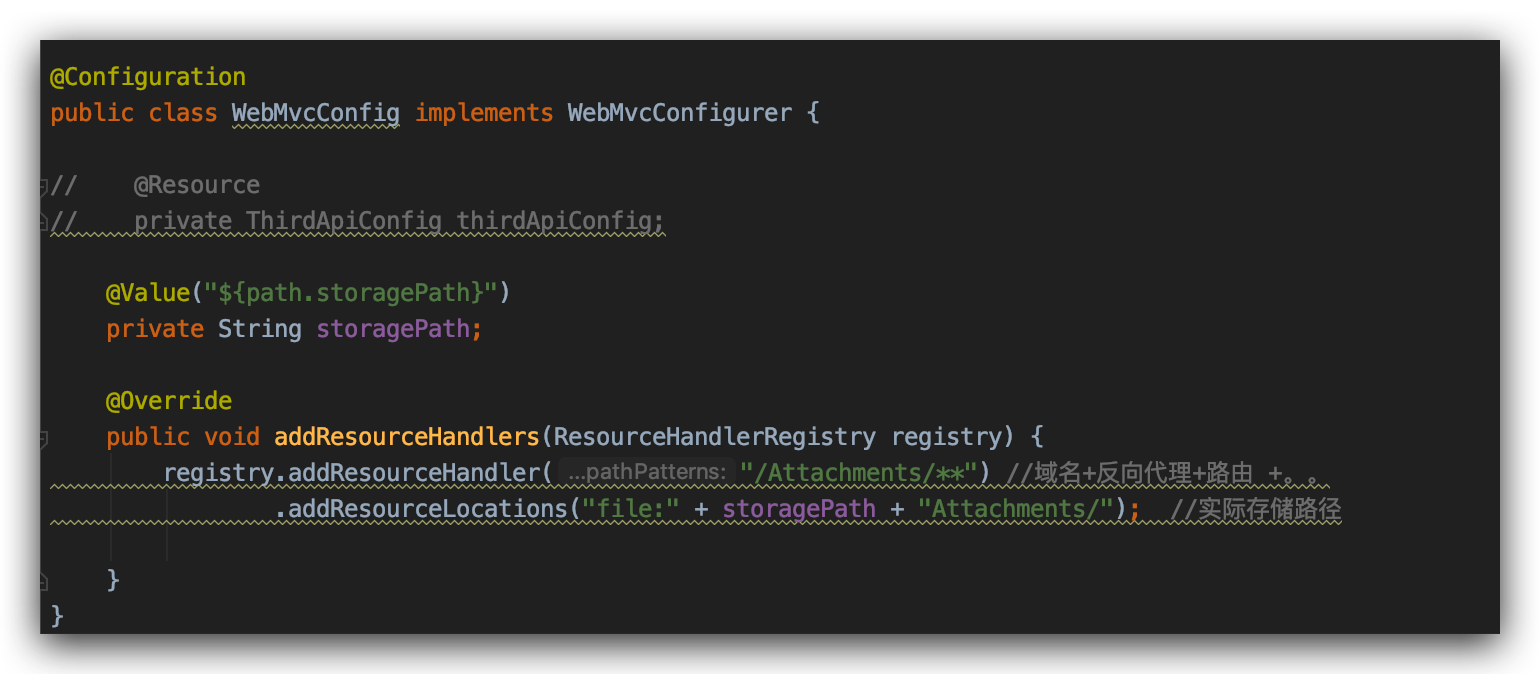This screenshot has width=1540, height=674.
Task: Click the addResourceHandlers method name
Action: [x=407, y=437]
